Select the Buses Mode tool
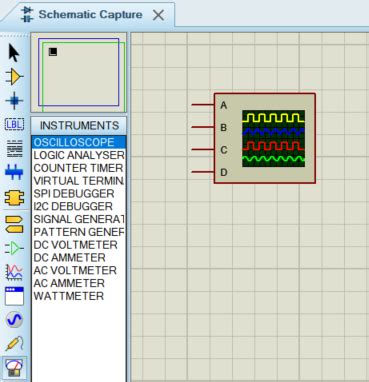 tap(14, 172)
